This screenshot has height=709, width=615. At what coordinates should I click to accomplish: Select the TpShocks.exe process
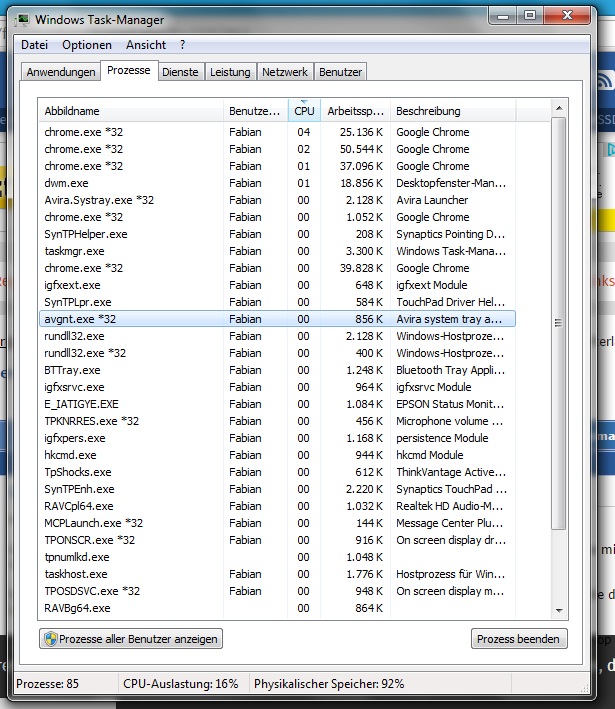pos(277,472)
